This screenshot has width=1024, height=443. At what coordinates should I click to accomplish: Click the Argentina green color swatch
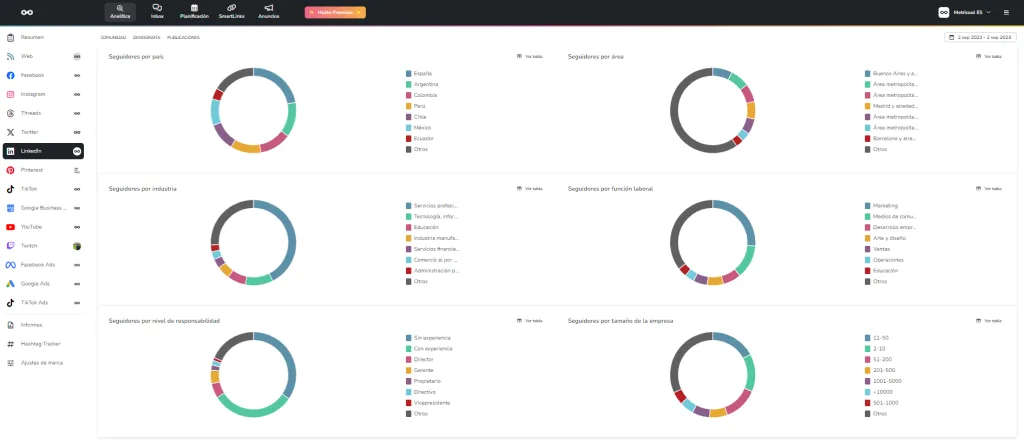(x=409, y=84)
